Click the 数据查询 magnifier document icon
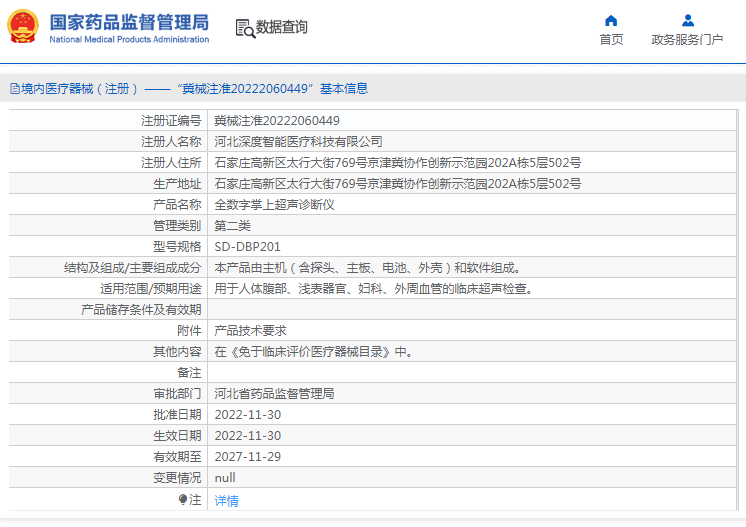The height and width of the screenshot is (527, 746). [x=244, y=28]
